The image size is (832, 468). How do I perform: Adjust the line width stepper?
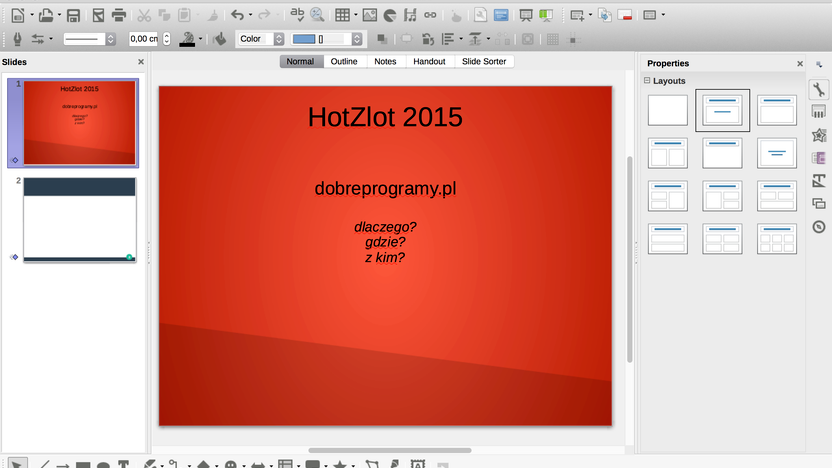(x=167, y=39)
